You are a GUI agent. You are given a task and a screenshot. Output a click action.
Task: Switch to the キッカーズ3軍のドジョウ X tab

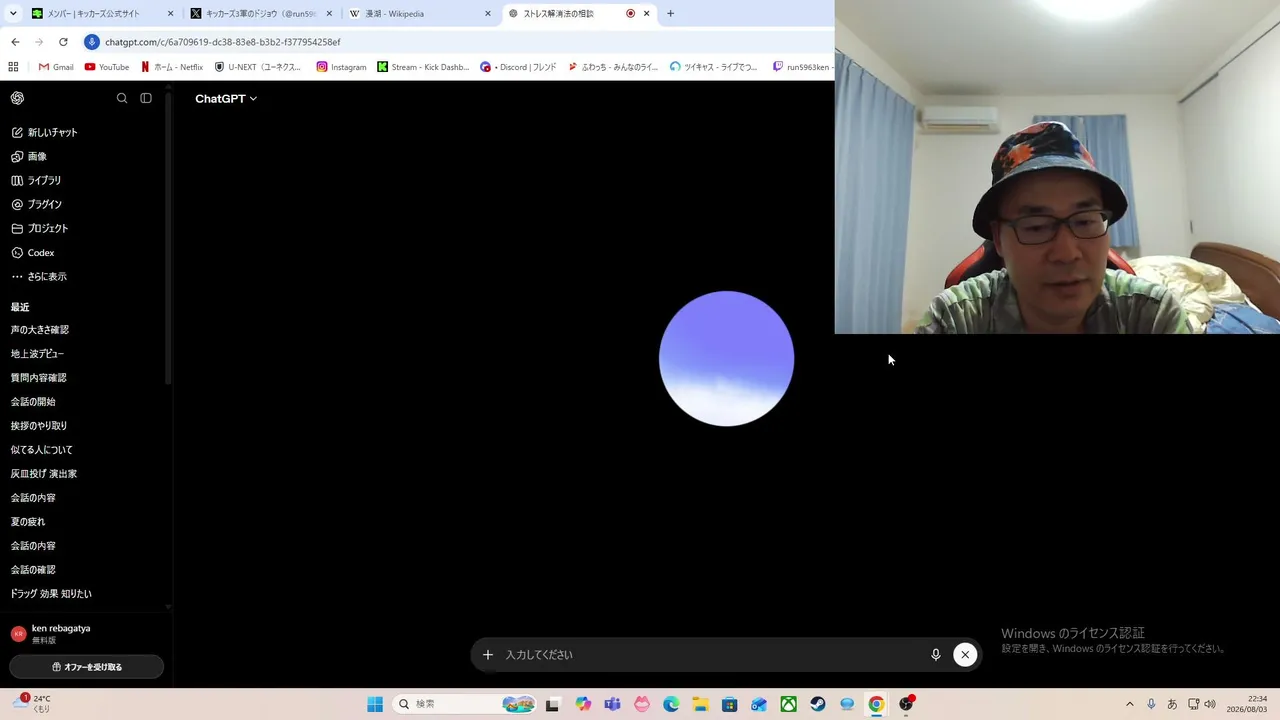tap(262, 14)
